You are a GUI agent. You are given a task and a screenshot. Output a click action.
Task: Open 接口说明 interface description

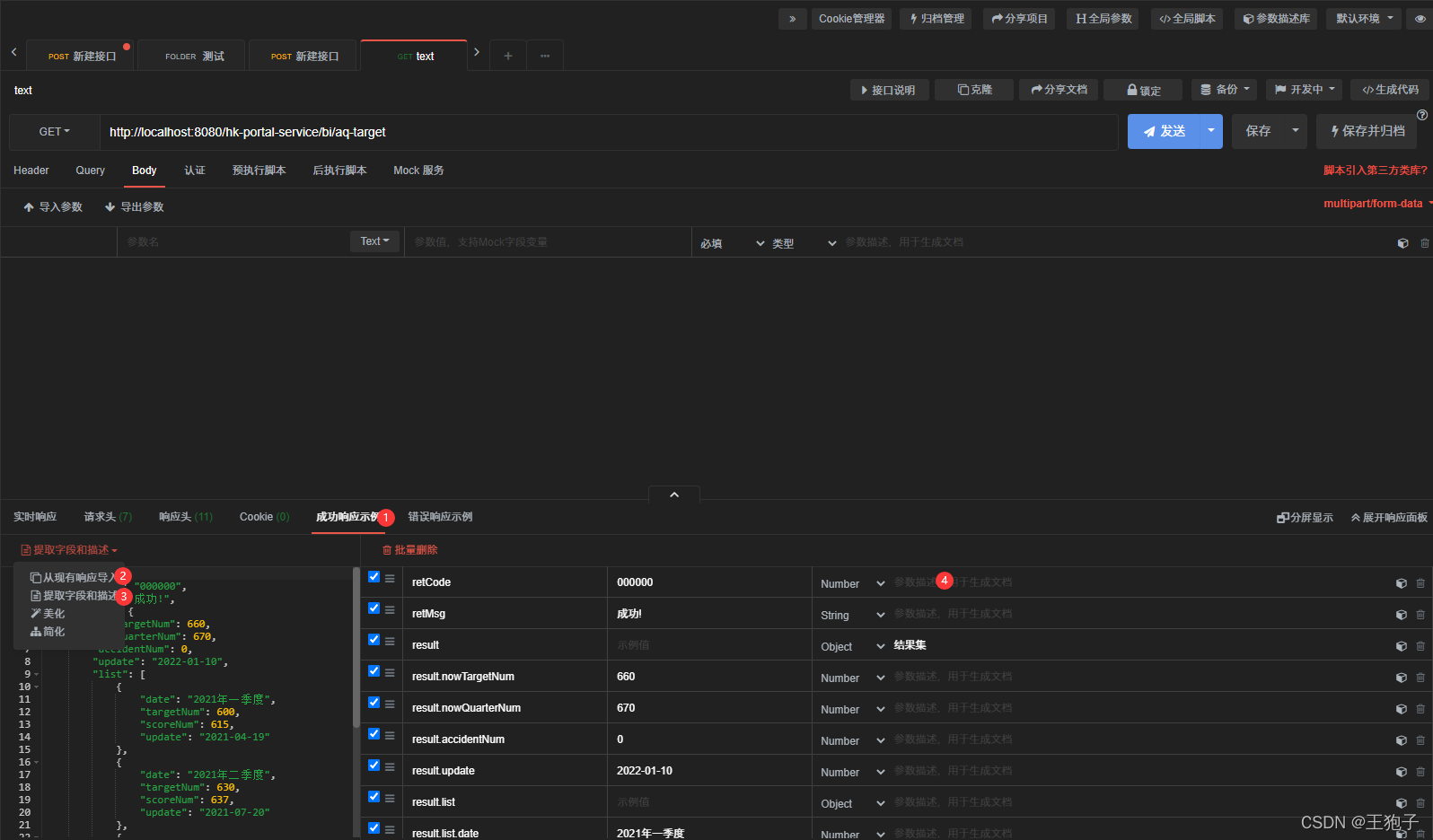point(888,90)
